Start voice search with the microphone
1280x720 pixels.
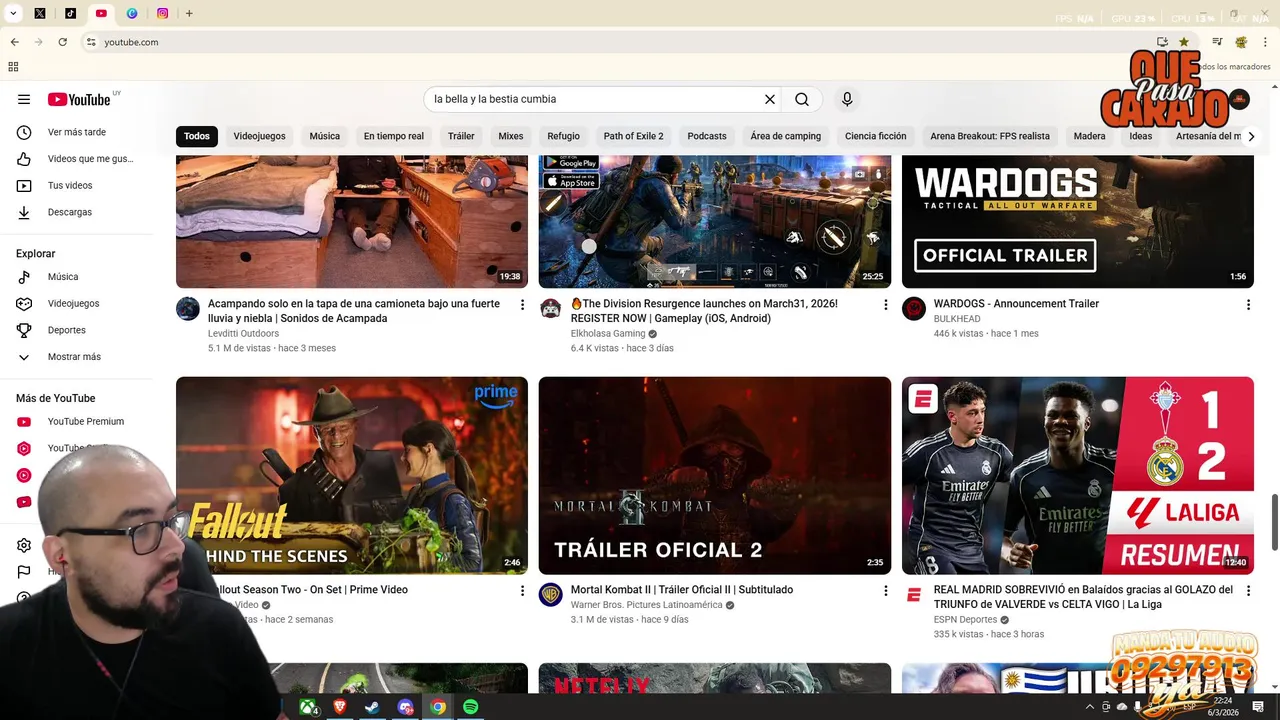[847, 99]
